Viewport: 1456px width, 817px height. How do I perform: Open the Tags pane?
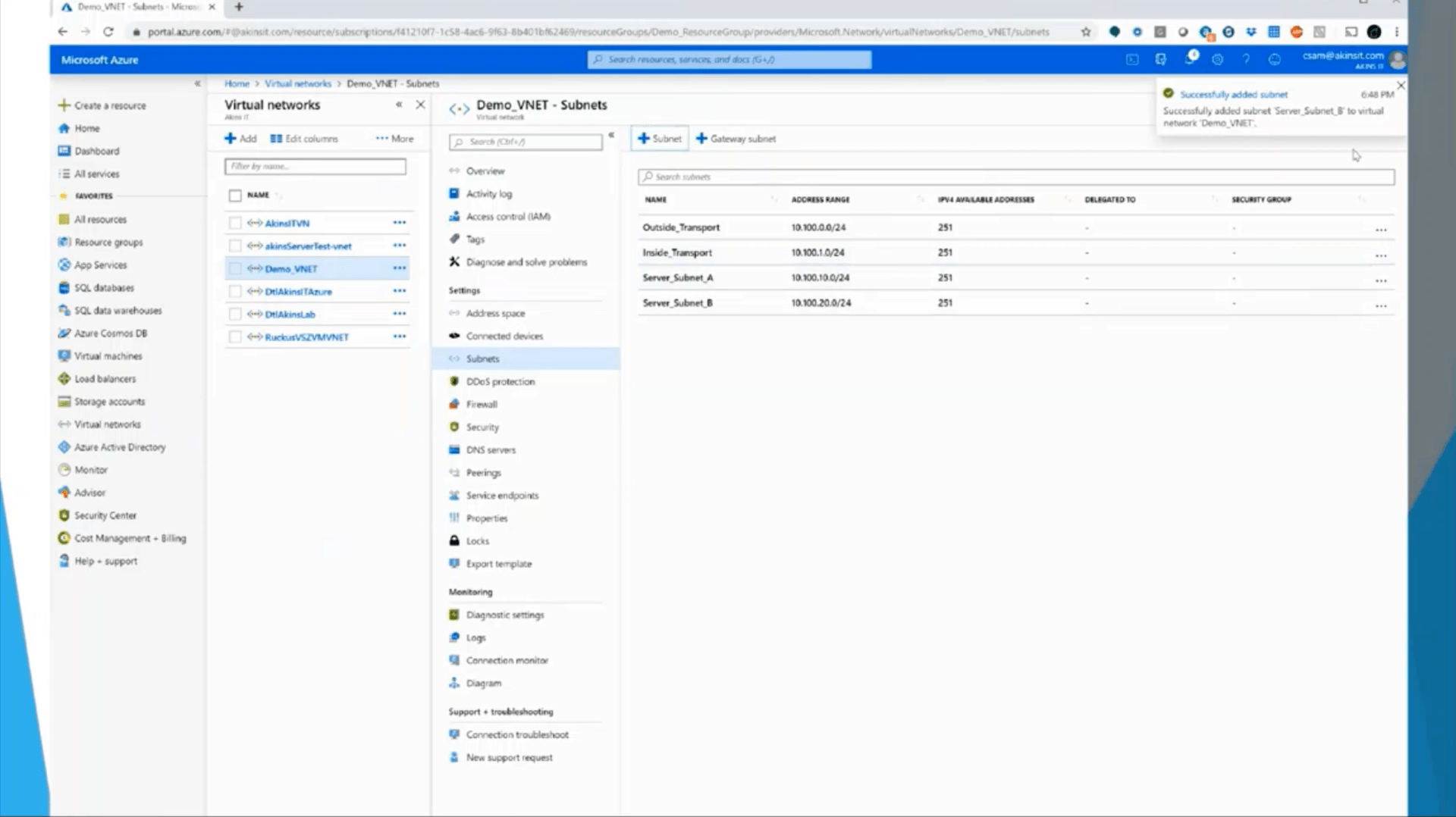(x=475, y=239)
